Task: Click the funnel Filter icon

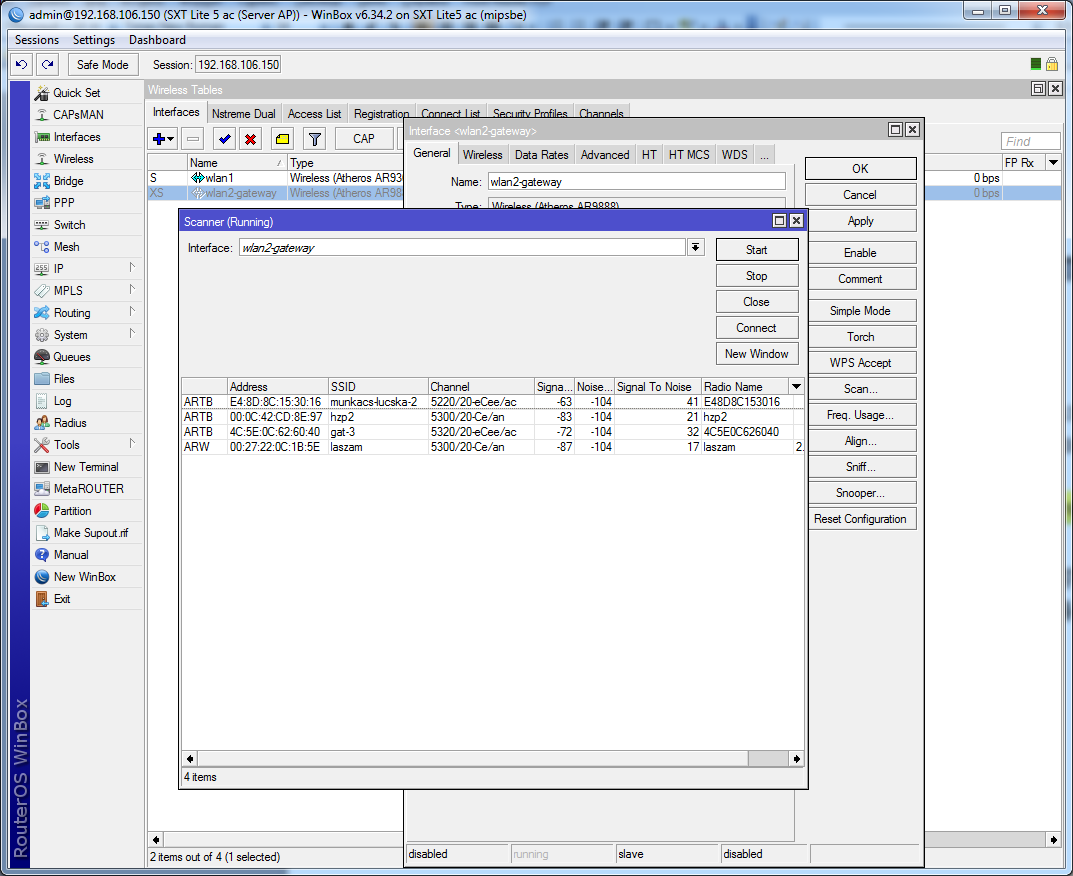Action: (x=314, y=139)
